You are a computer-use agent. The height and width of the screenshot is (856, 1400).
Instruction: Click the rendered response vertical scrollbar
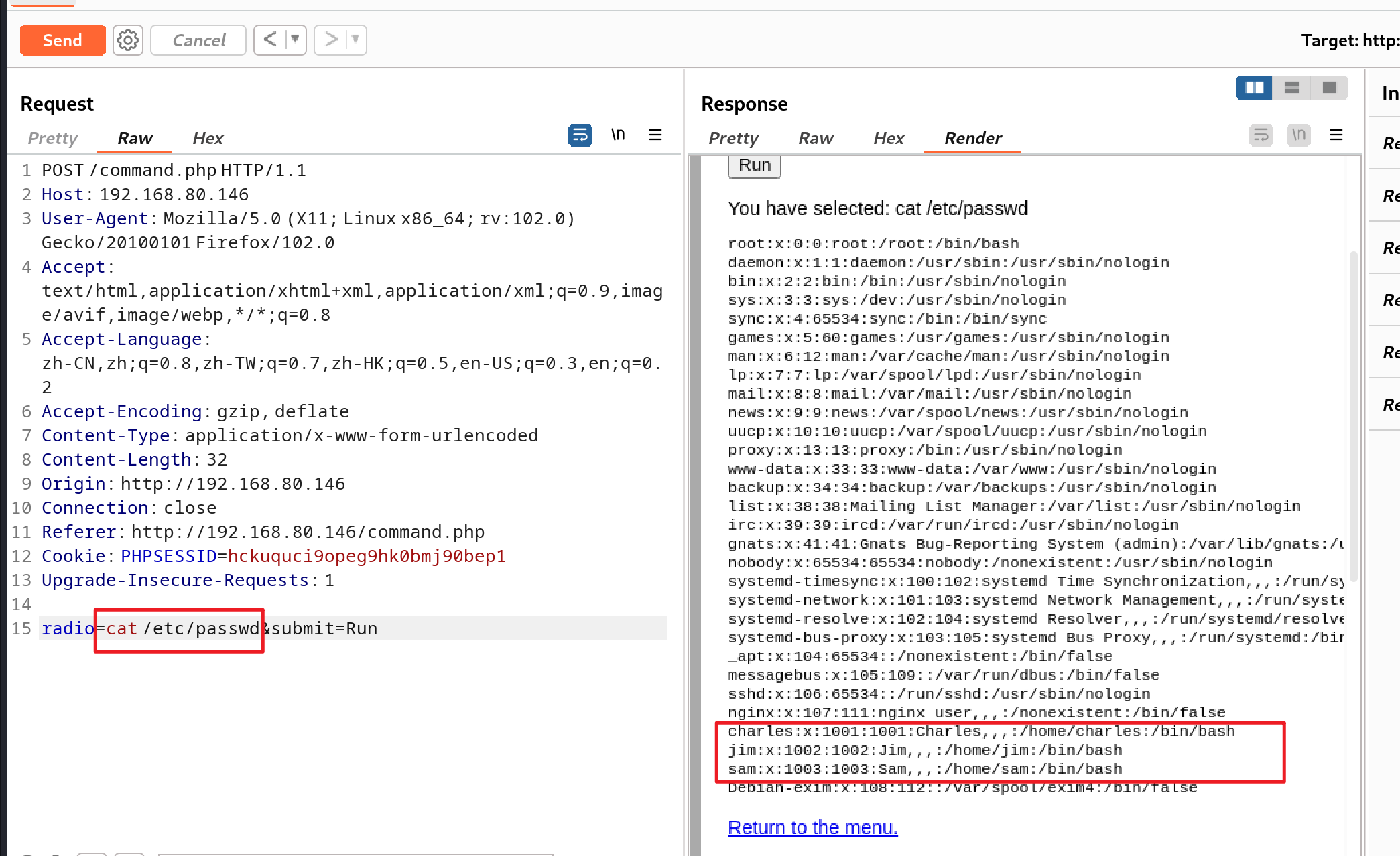(x=1353, y=415)
